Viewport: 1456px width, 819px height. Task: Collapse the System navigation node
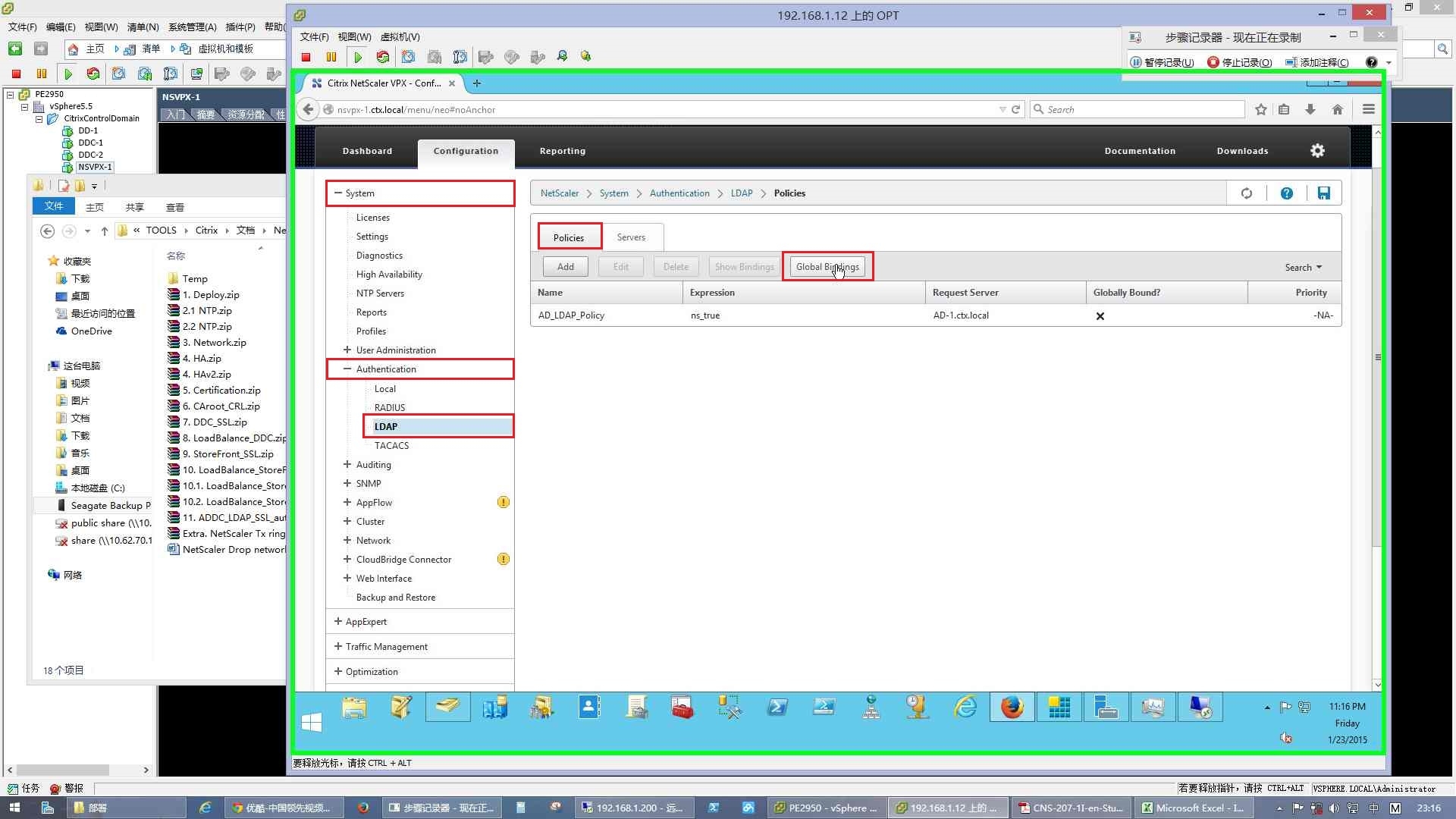pyautogui.click(x=338, y=193)
